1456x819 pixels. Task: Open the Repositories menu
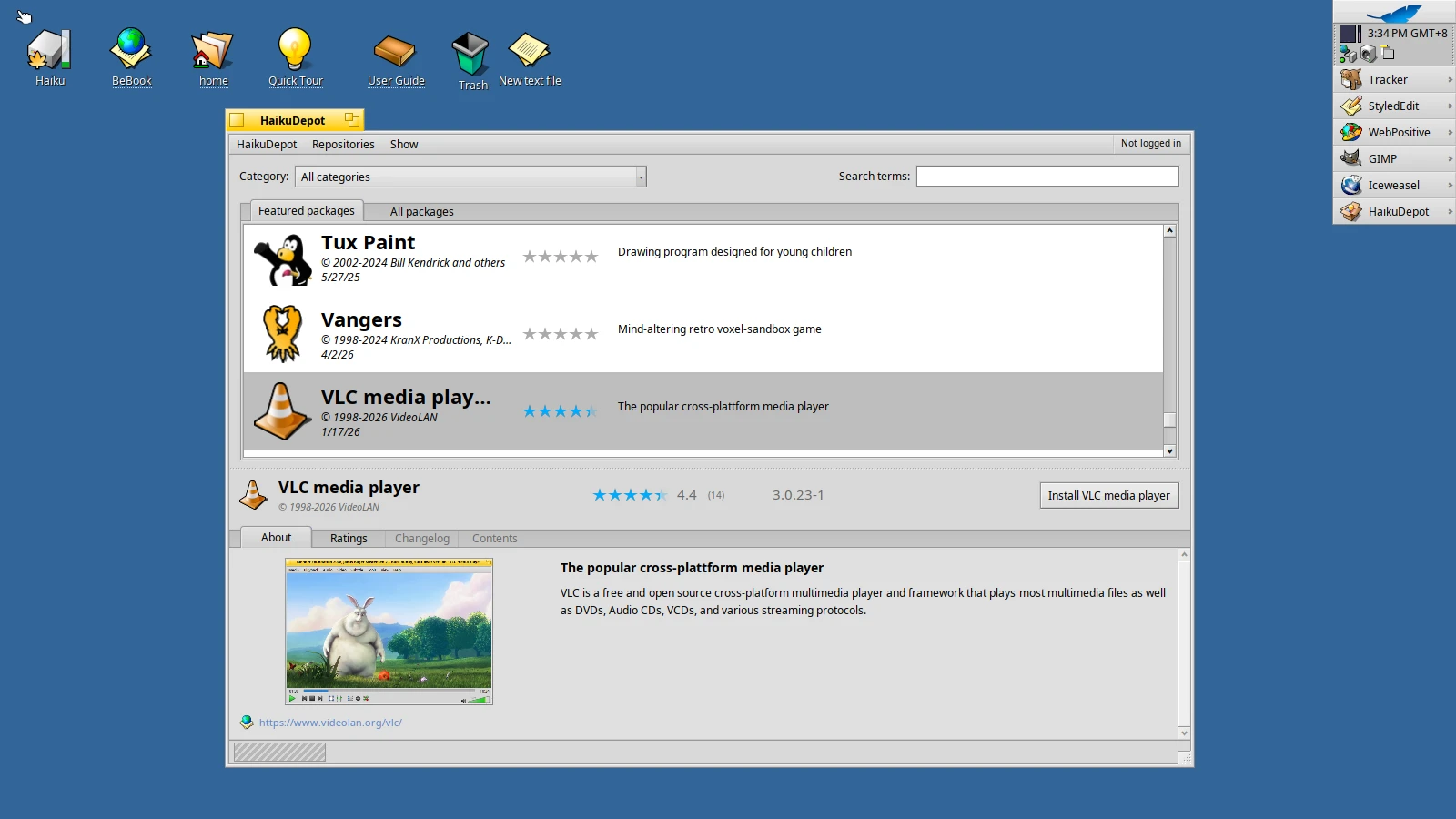point(343,144)
